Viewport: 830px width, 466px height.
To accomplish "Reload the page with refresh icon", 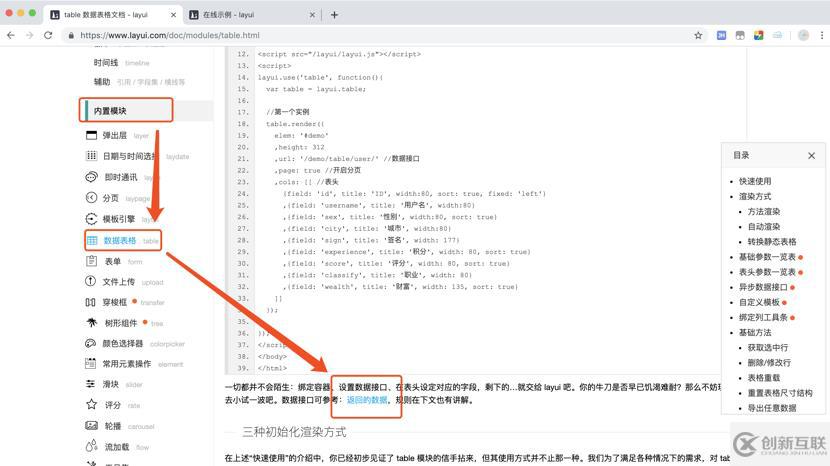I will pos(48,35).
